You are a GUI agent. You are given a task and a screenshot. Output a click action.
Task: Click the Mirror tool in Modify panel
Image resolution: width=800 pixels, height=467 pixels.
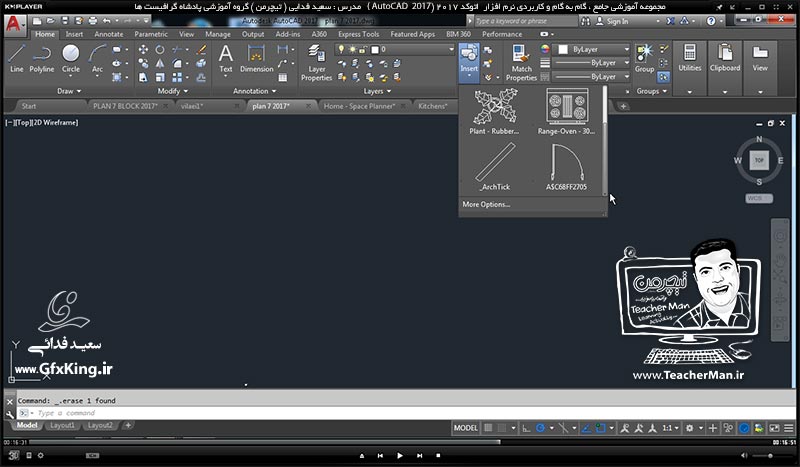coord(160,63)
